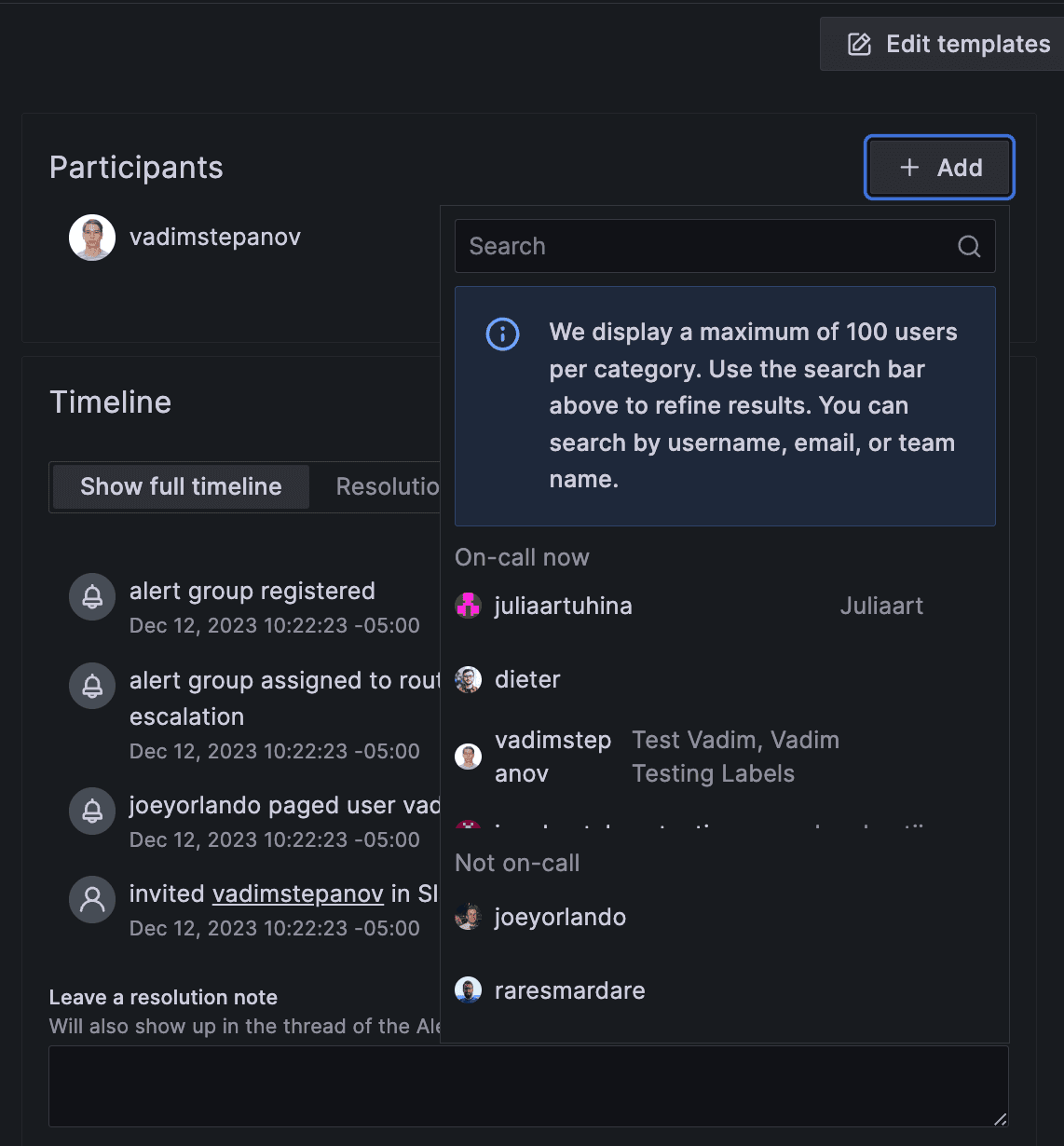Click the info circle icon in notice

click(502, 334)
